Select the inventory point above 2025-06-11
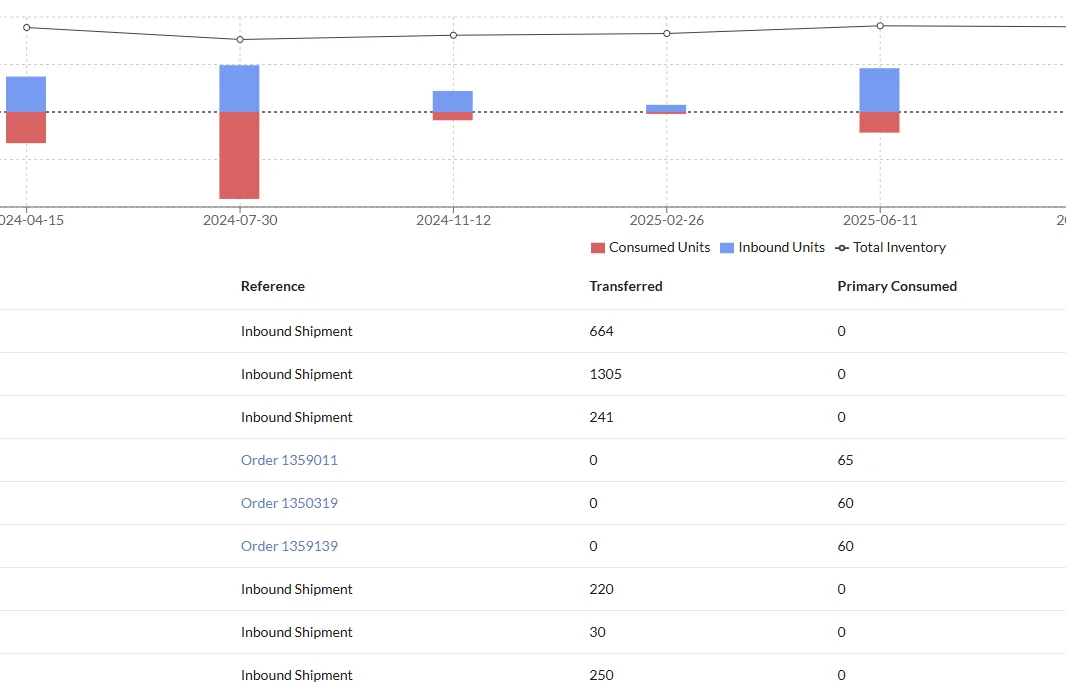 coord(880,26)
